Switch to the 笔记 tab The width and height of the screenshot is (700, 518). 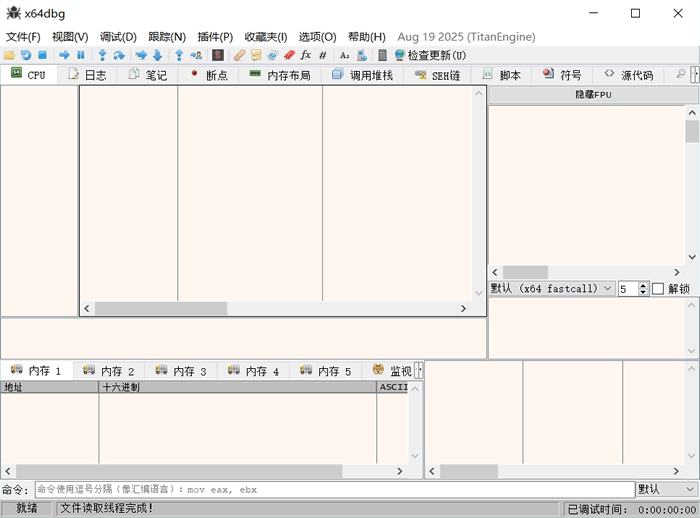coord(148,75)
